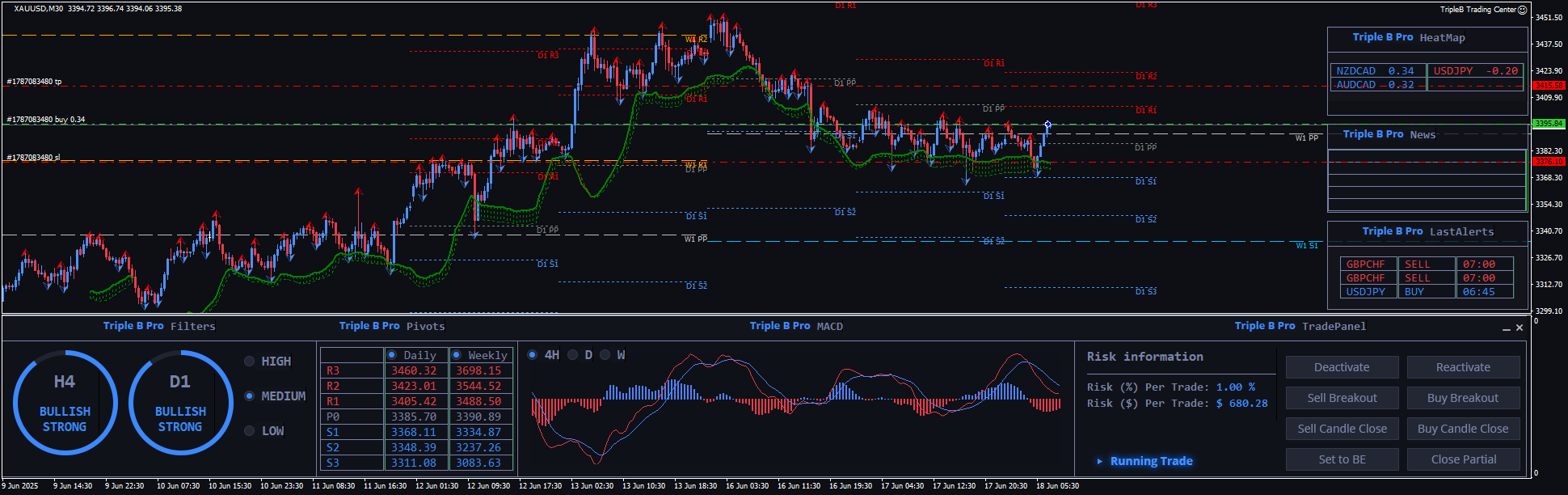Switch MACD to the D timeframe
Image resolution: width=1568 pixels, height=495 pixels.
[572, 355]
